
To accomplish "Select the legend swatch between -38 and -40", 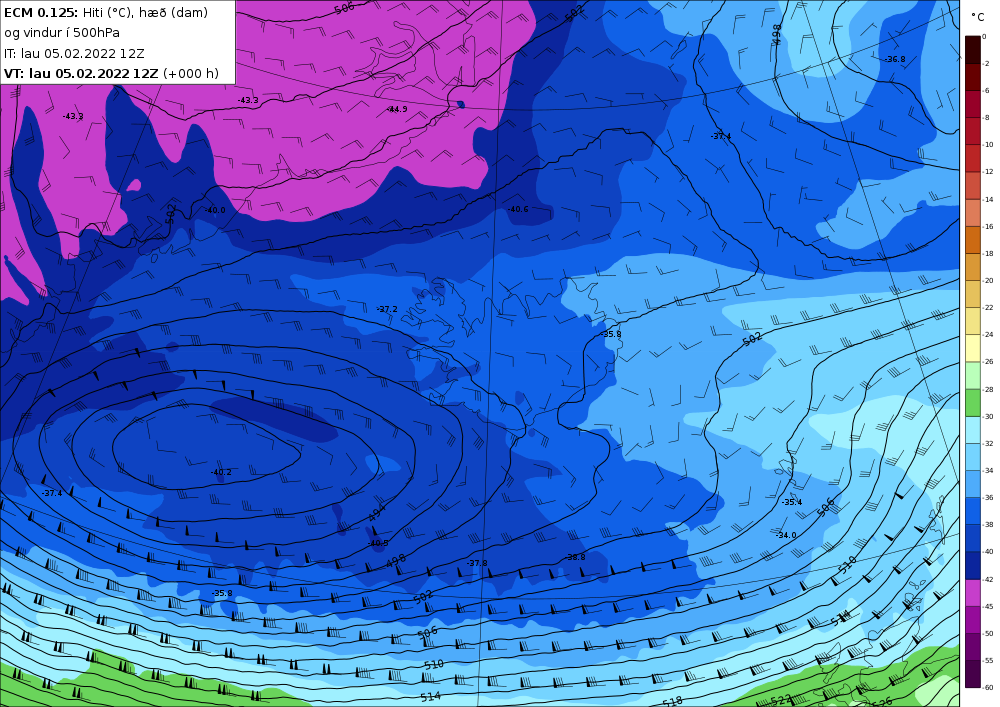I will click(x=973, y=538).
